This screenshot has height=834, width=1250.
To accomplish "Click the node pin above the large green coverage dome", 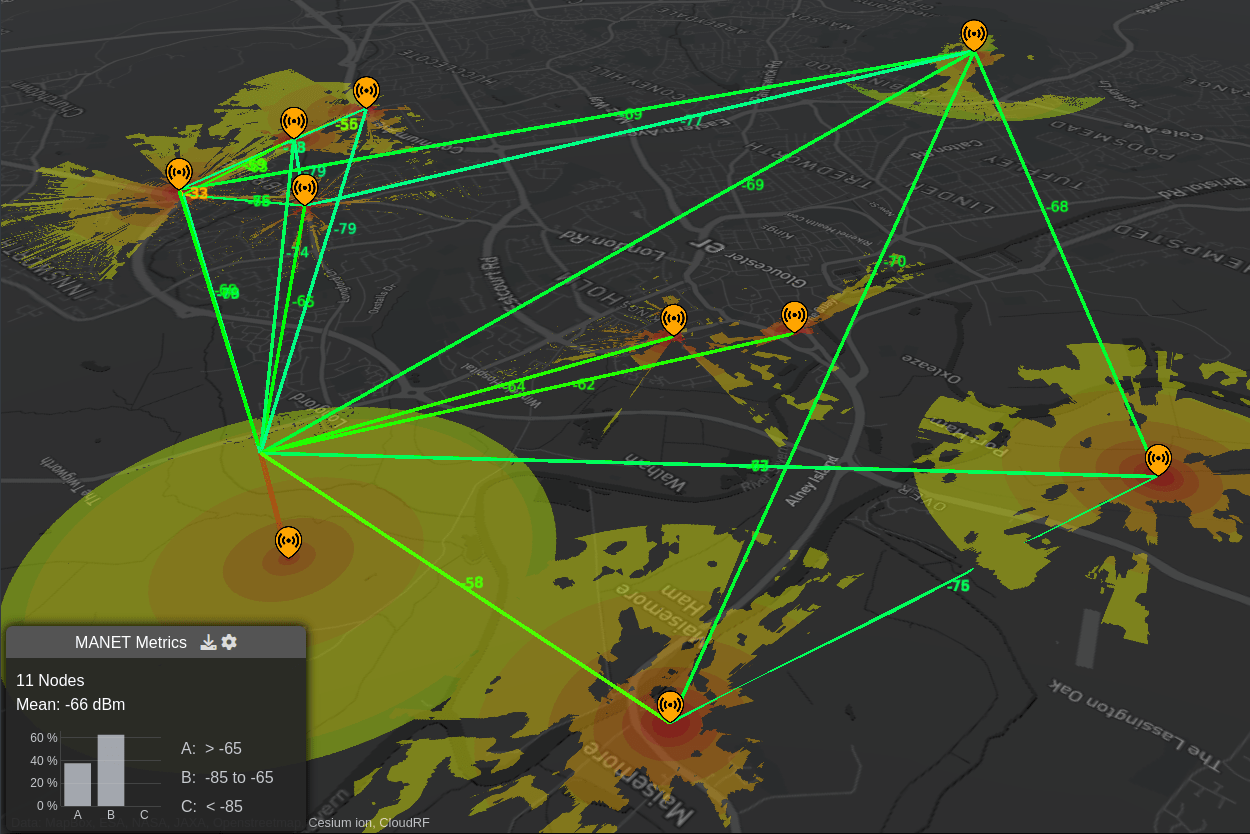I will 287,540.
